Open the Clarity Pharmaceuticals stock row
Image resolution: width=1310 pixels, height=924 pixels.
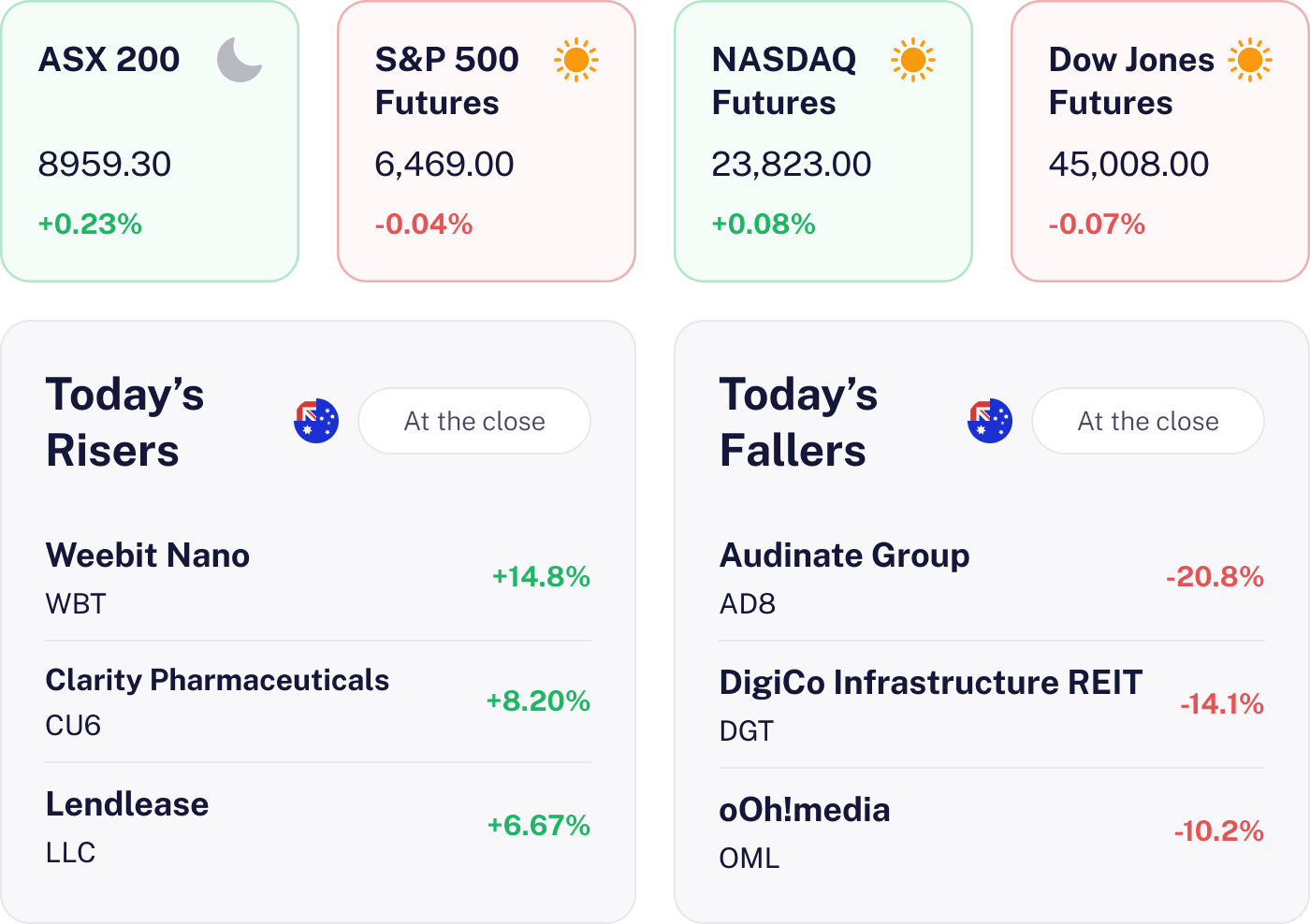point(318,701)
